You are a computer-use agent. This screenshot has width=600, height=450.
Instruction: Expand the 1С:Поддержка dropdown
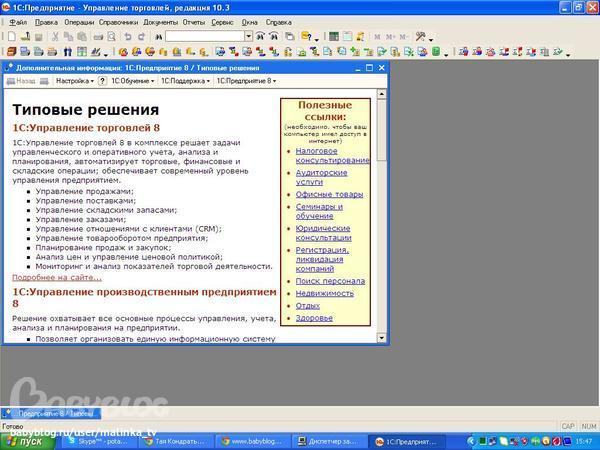[187, 80]
